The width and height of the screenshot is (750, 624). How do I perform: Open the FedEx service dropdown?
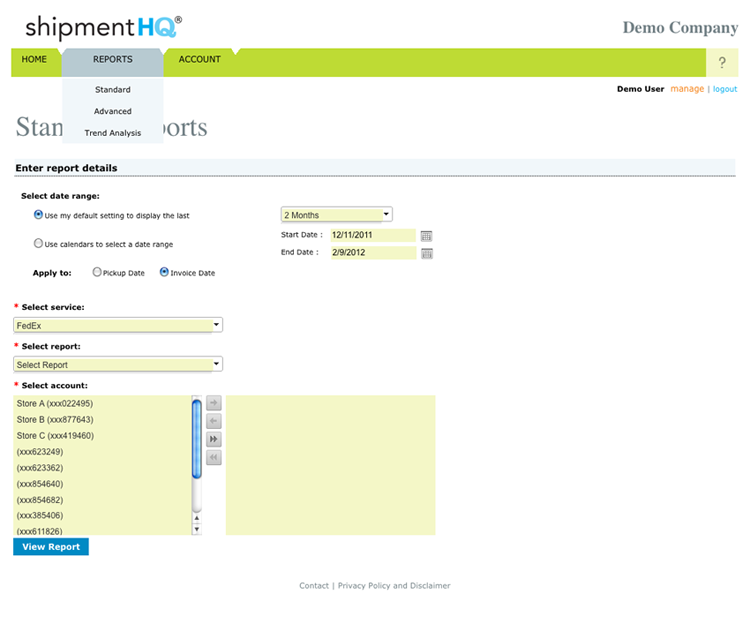tap(118, 325)
